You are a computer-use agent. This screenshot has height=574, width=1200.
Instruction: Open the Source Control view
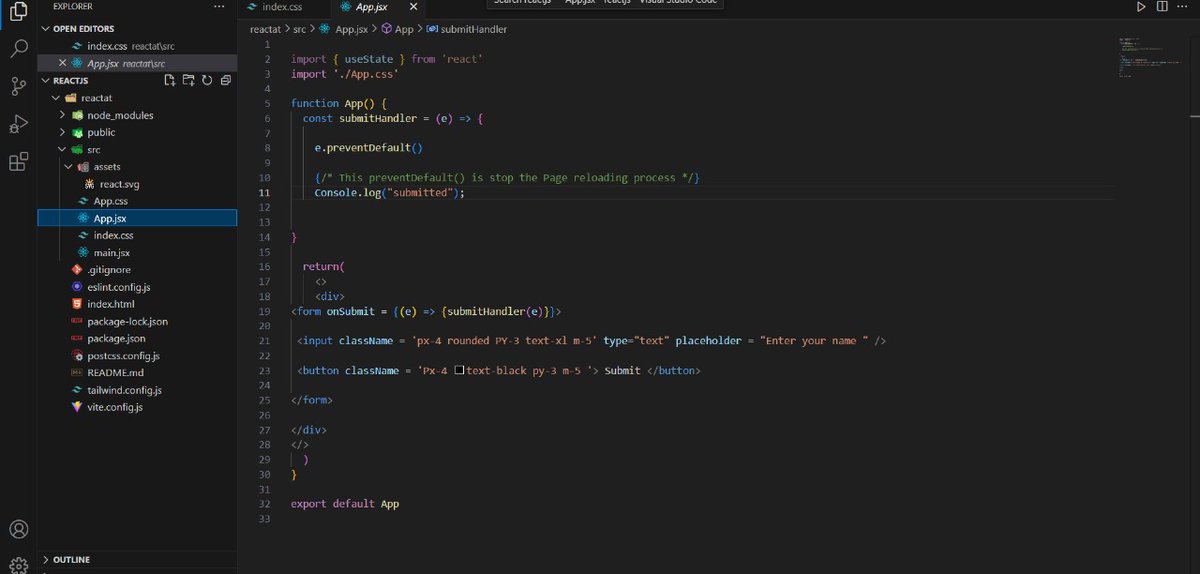[18, 86]
